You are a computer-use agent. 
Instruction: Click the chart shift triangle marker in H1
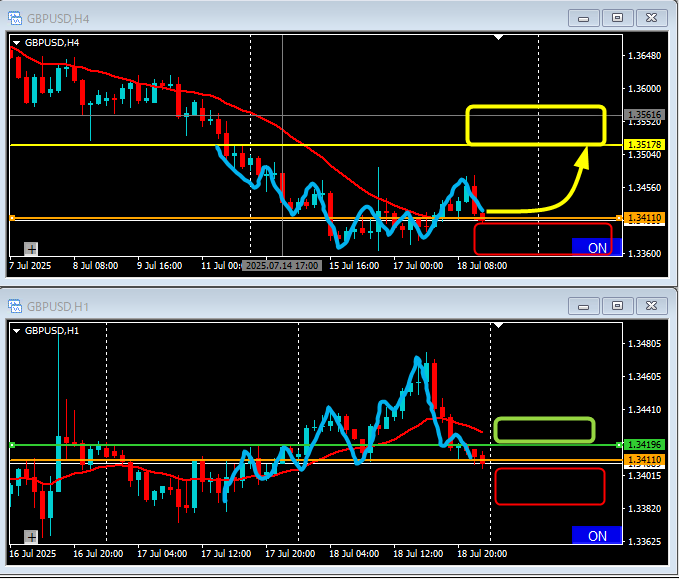(x=498, y=325)
